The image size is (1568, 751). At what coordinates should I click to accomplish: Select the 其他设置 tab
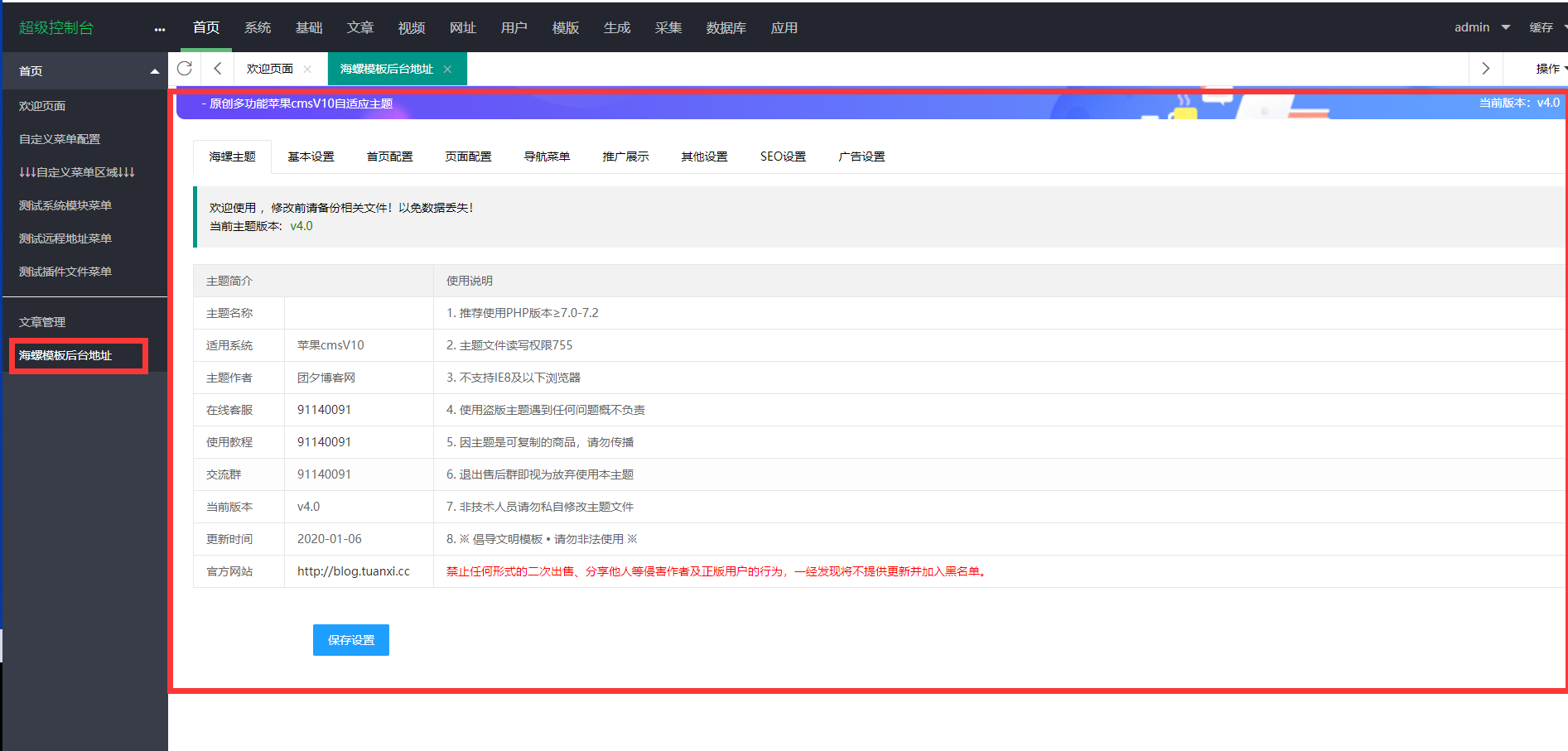705,156
